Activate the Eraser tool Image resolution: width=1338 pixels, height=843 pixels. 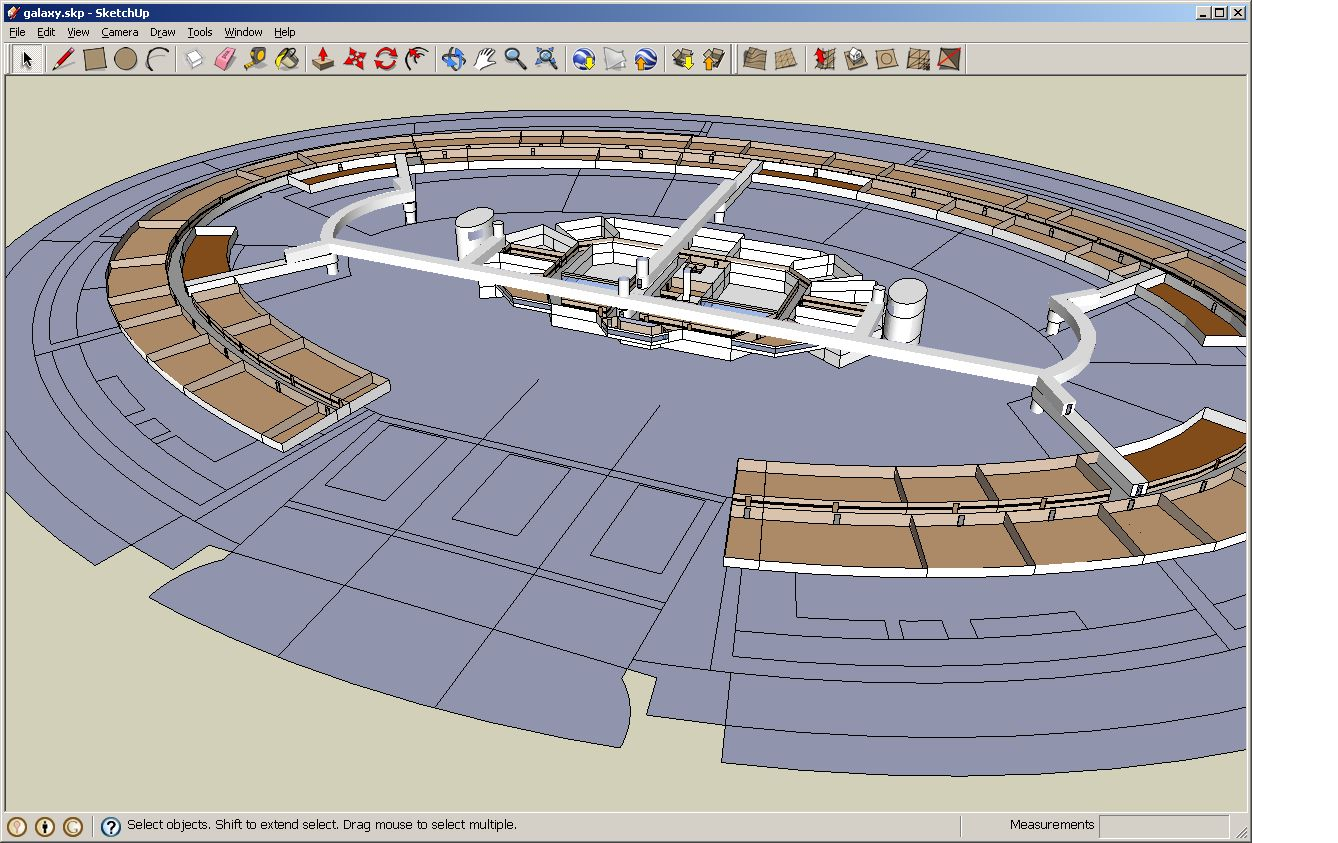(x=224, y=59)
